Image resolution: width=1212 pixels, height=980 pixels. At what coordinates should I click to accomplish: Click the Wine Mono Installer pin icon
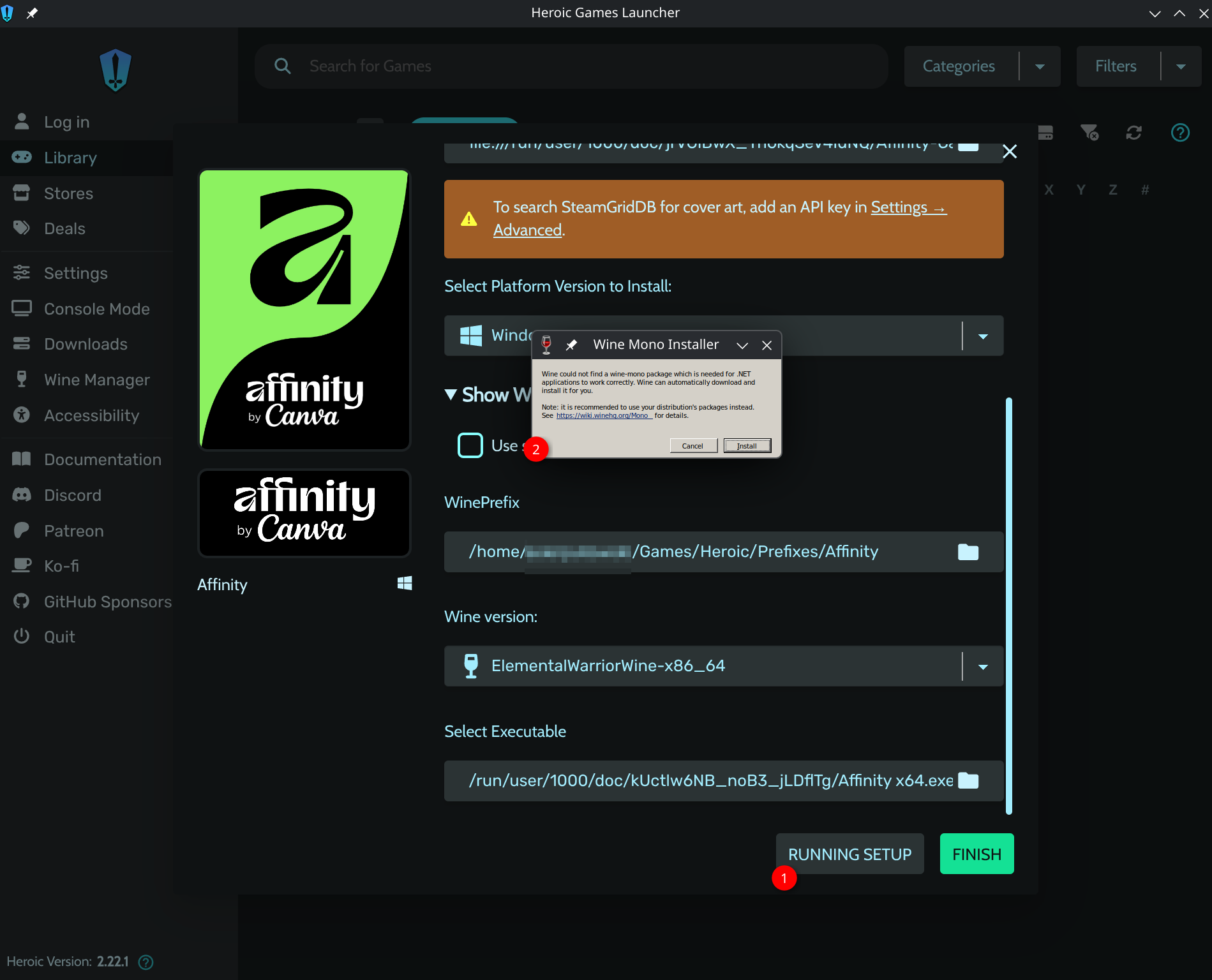pyautogui.click(x=572, y=345)
